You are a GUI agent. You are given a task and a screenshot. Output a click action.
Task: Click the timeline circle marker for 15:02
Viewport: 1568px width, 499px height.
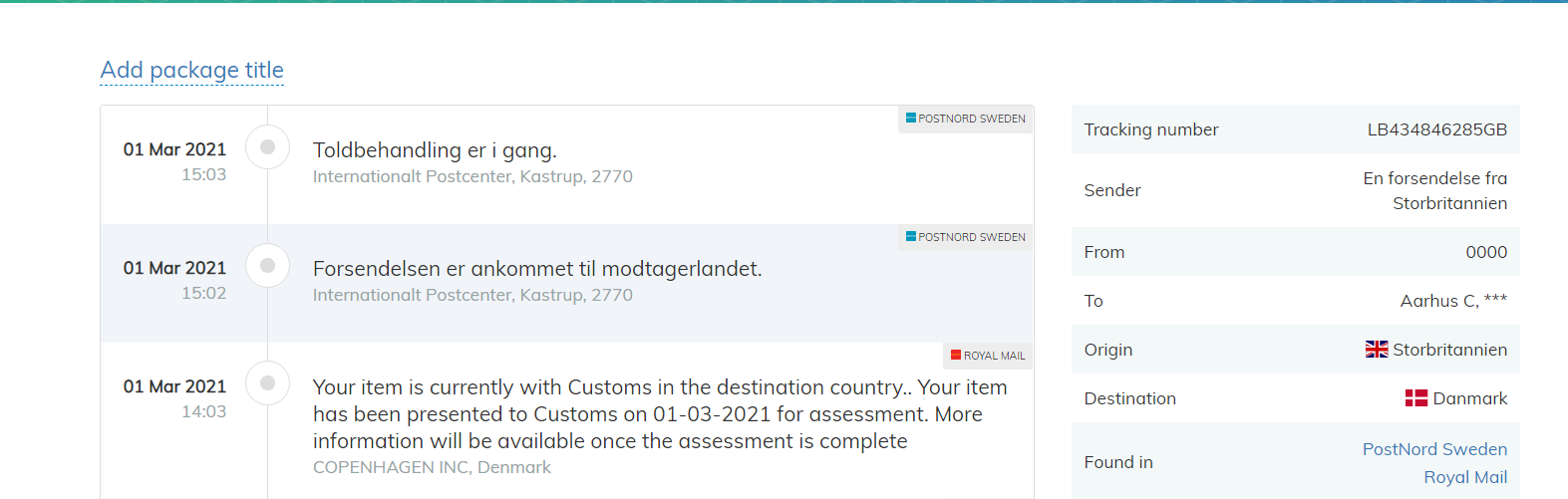coord(267,266)
